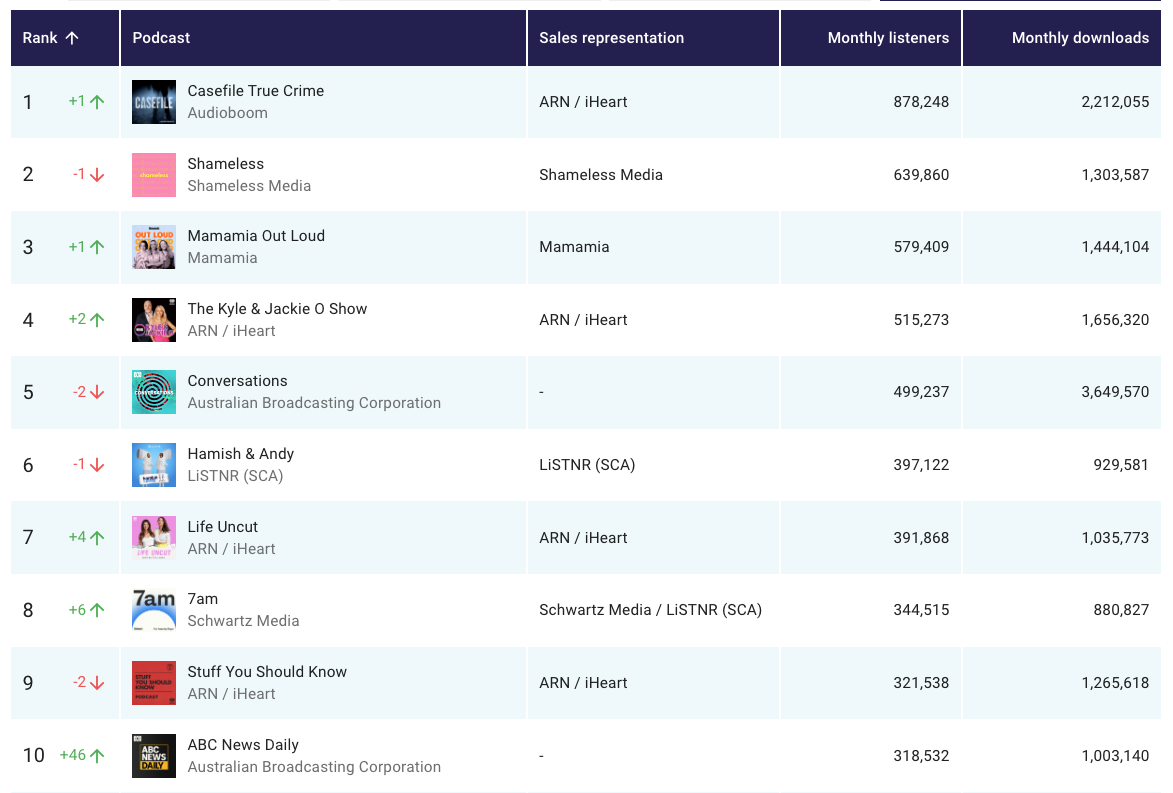Screen dimensions: 1173x793
Task: Click the down arrow for Stuff You Should Know
Action: coord(97,683)
